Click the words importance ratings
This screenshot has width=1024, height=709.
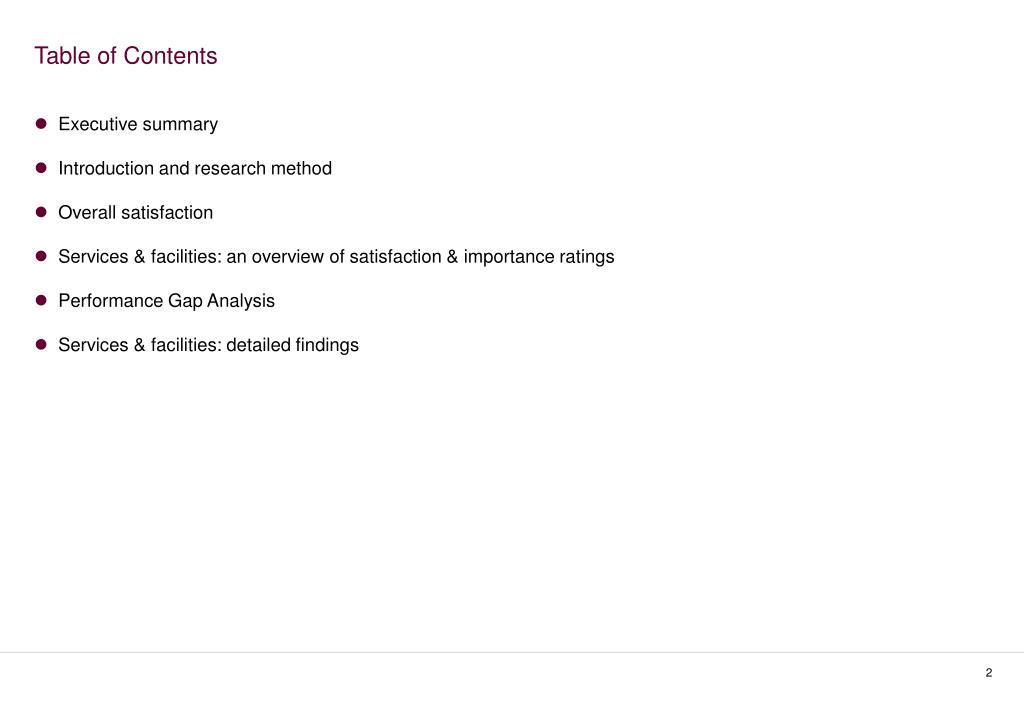[539, 257]
